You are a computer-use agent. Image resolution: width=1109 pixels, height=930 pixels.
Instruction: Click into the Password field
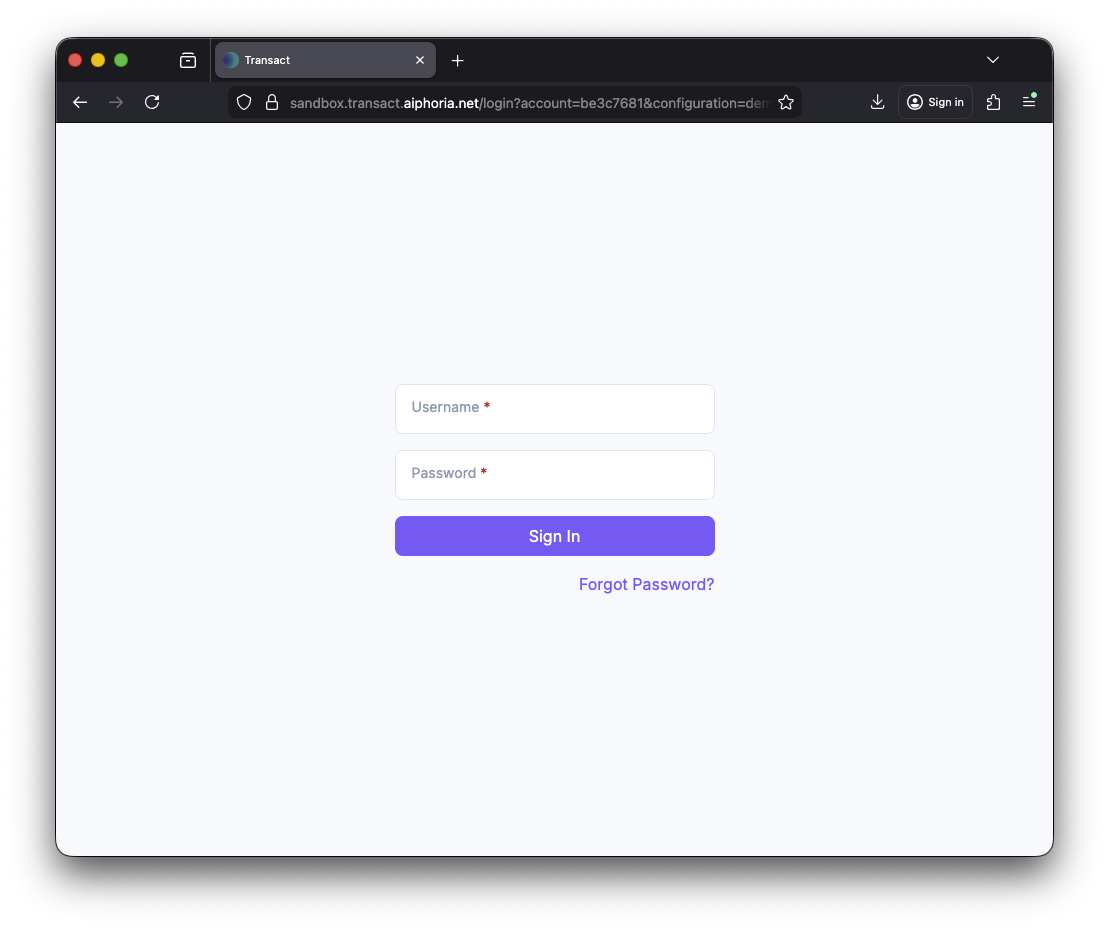(x=554, y=475)
